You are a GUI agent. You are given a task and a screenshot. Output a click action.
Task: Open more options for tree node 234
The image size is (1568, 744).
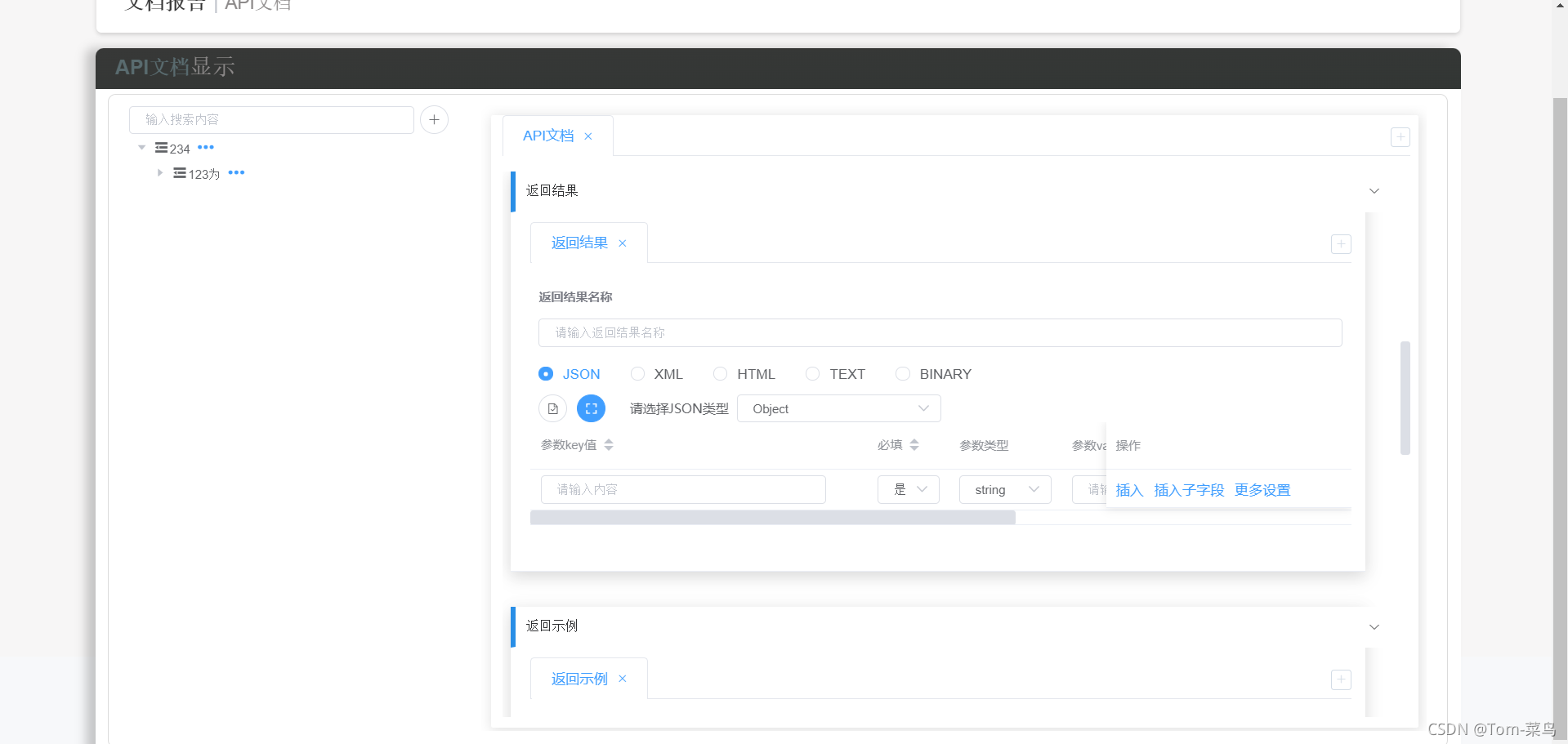click(206, 148)
